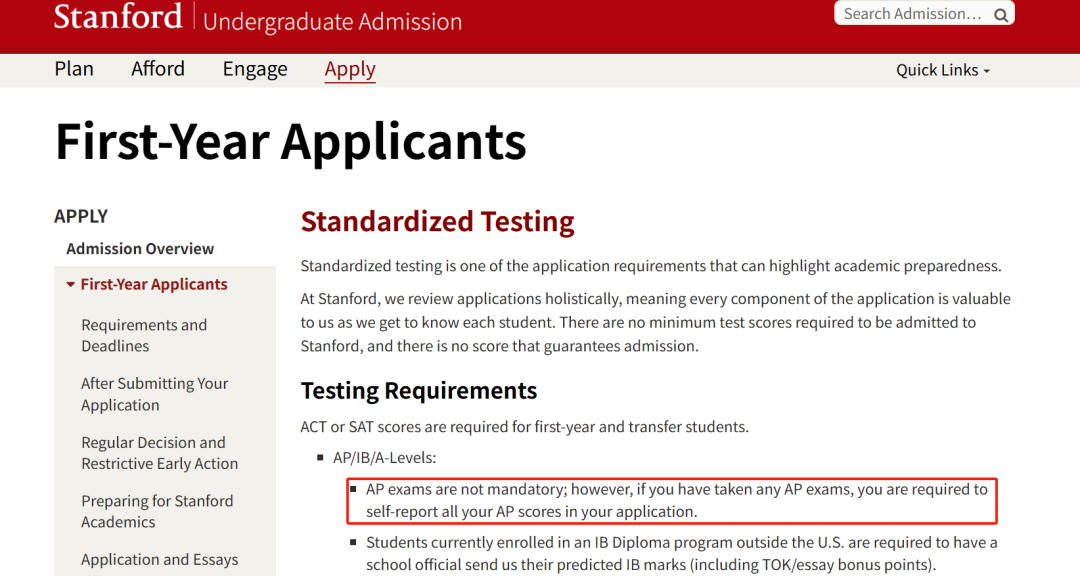Viewport: 1080px width, 576px height.
Task: Click the search magnifier icon
Action: (1001, 14)
